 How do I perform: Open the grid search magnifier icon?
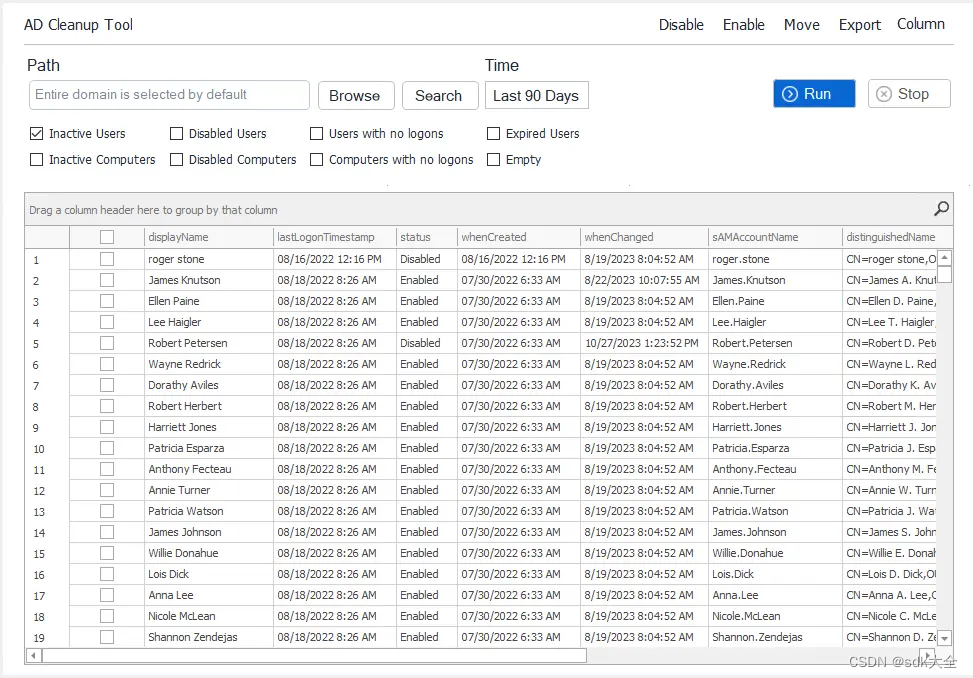tap(939, 209)
